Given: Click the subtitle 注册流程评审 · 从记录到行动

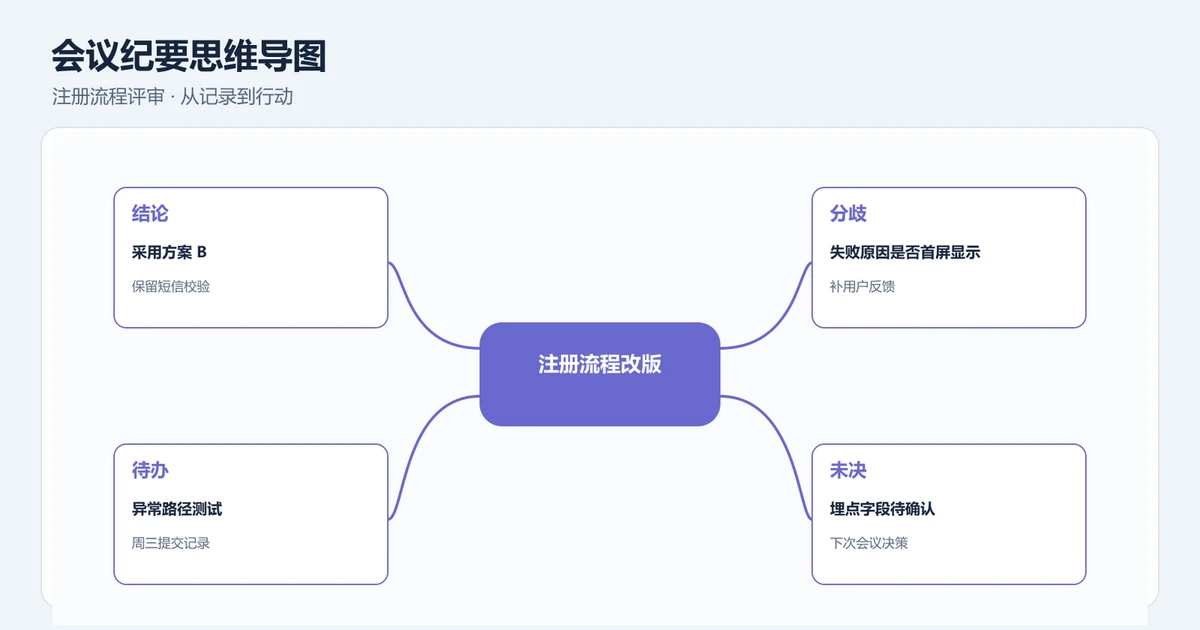Looking at the screenshot, I should (172, 97).
